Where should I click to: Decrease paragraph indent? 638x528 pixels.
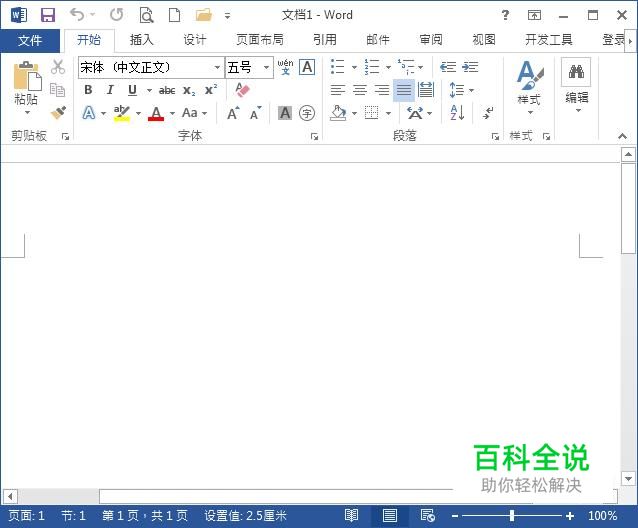click(x=448, y=67)
